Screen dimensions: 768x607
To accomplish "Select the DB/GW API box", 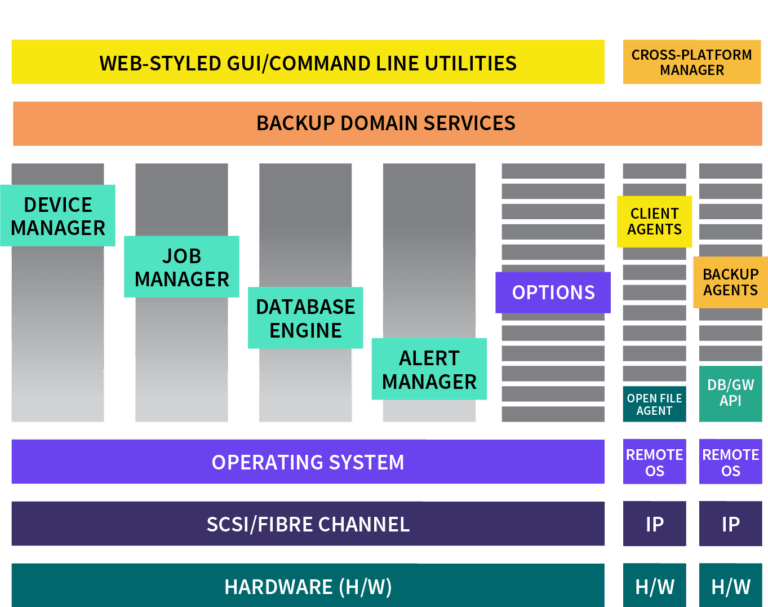I will coord(730,393).
